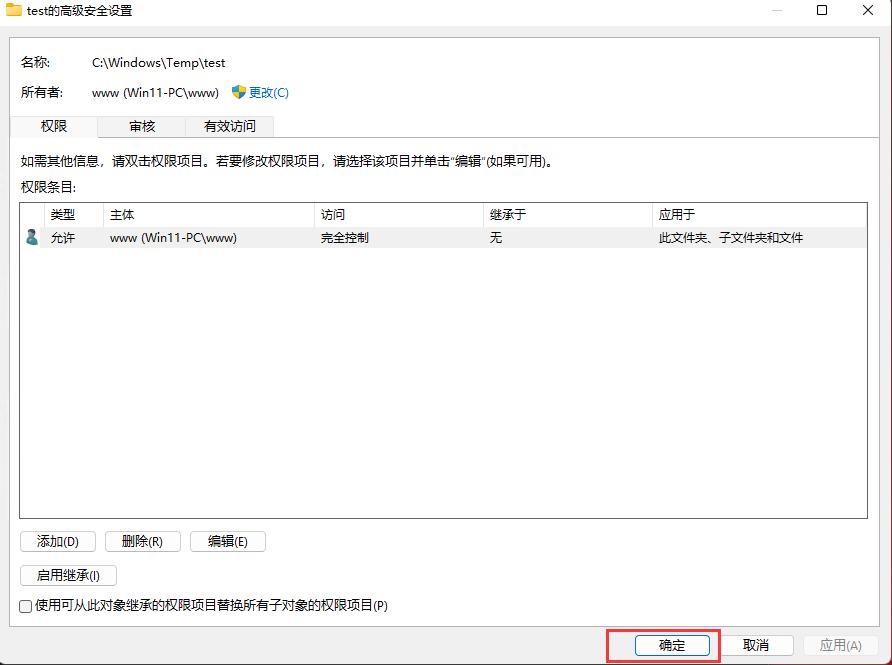The image size is (892, 665).
Task: Switch to the 审核 tab
Action: pyautogui.click(x=141, y=126)
